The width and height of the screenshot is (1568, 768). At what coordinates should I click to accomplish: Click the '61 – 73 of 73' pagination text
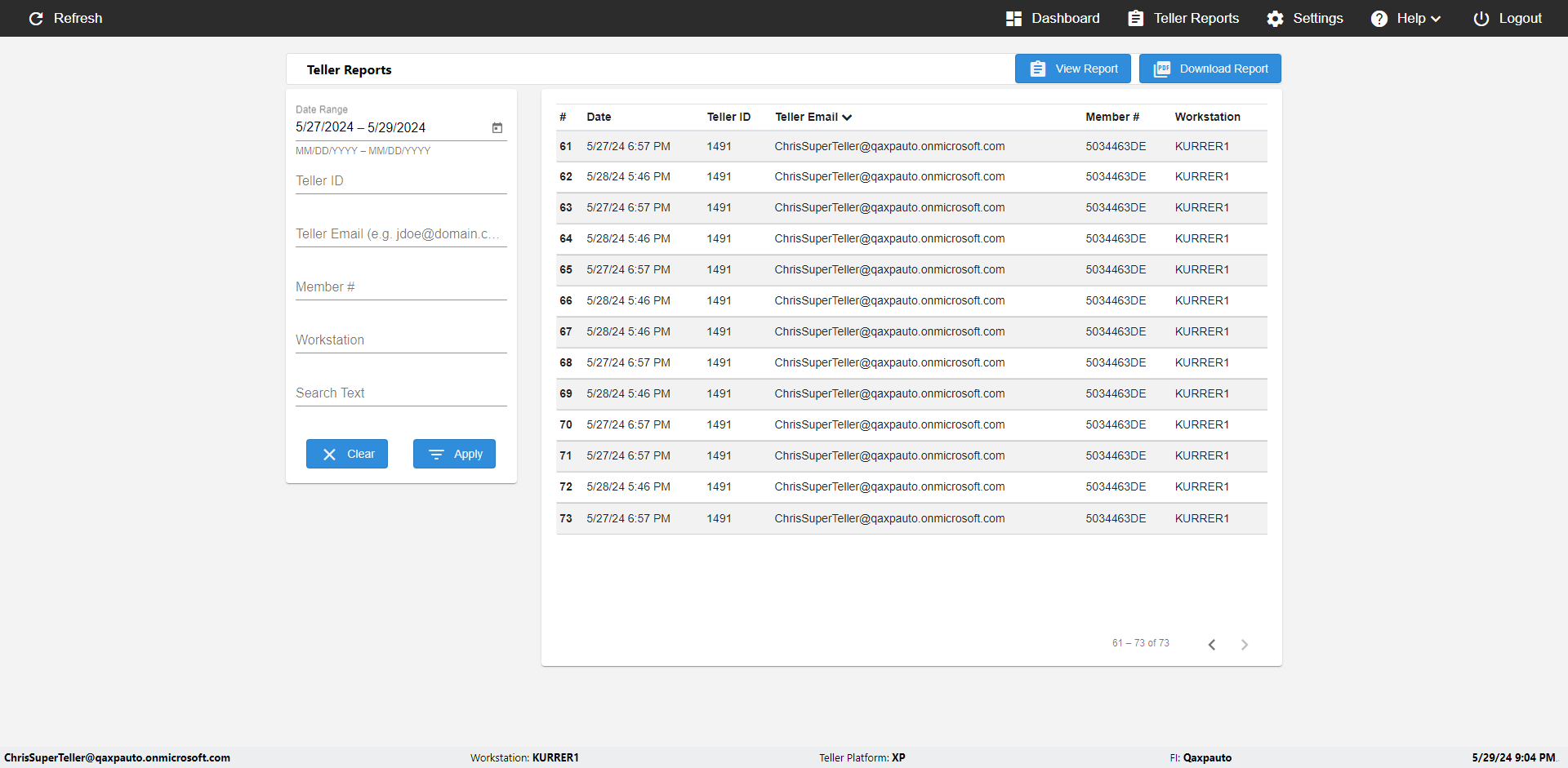point(1140,643)
